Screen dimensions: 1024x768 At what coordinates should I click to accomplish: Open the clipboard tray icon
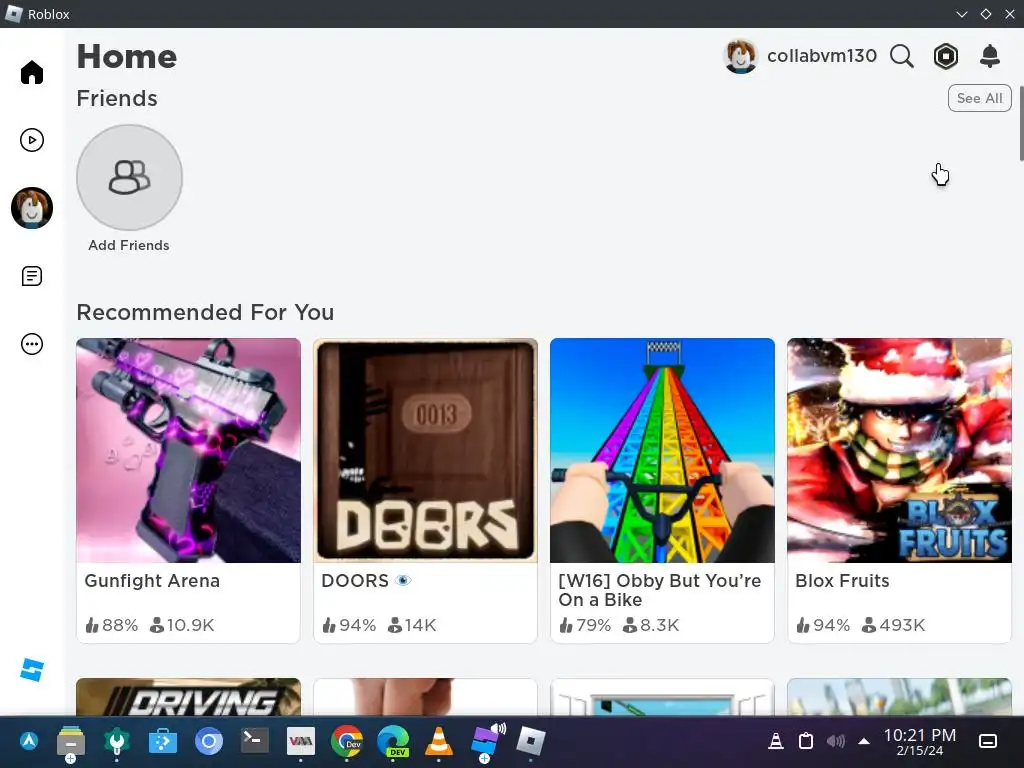tap(806, 741)
